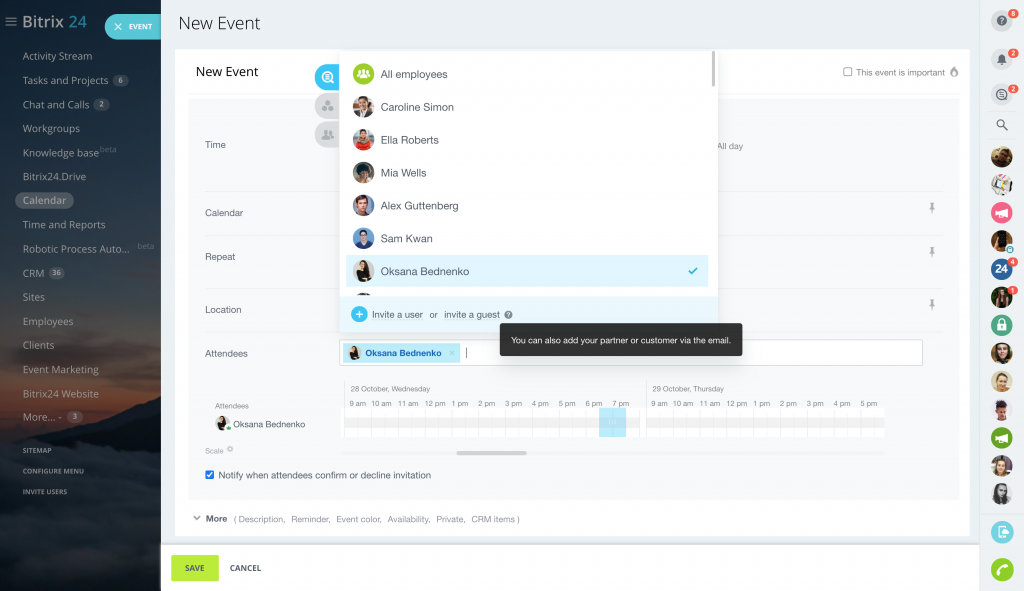
Task: Click the 'invite a guest' link
Action: point(472,314)
